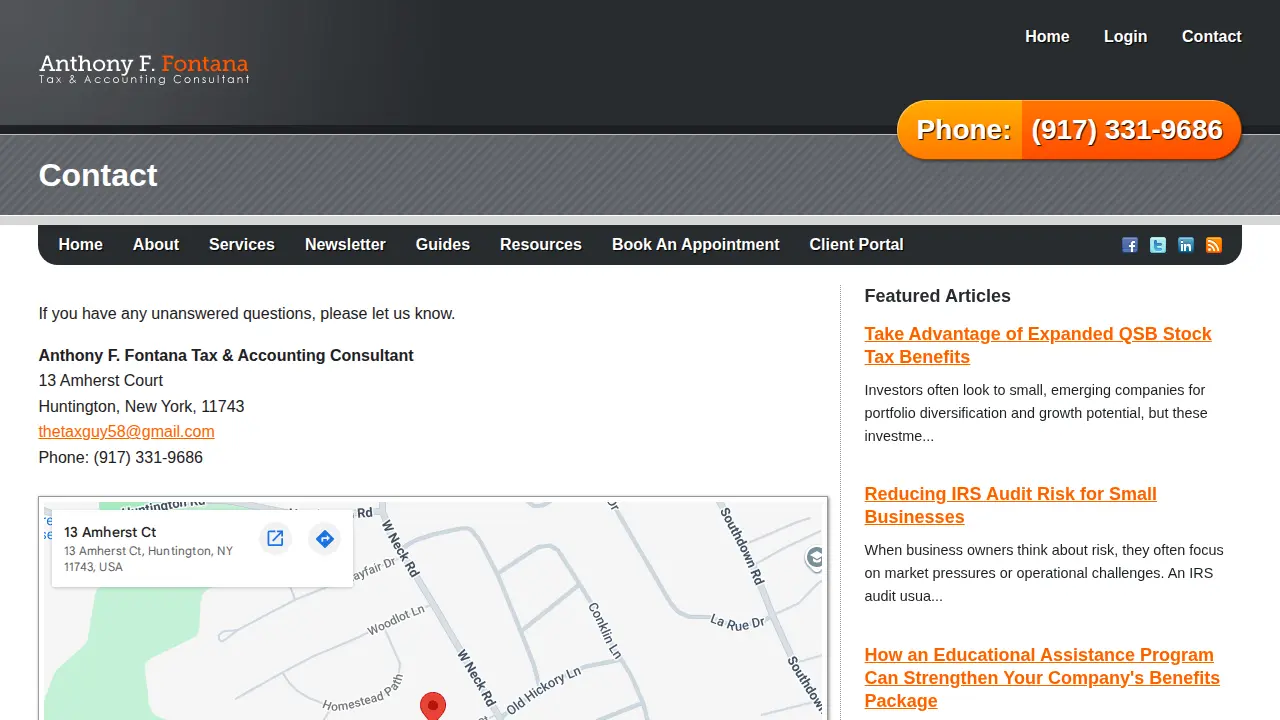Image resolution: width=1280 pixels, height=720 pixels.
Task: Click the Anthony F. Fontana Tax & Accounting Consultant bold name
Action: [x=226, y=356]
